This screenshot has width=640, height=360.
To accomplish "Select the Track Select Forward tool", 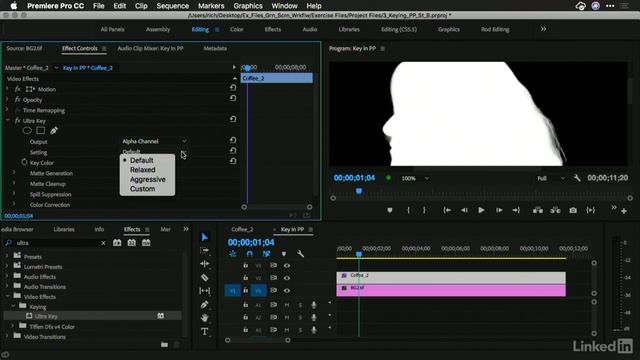I will click(x=205, y=250).
